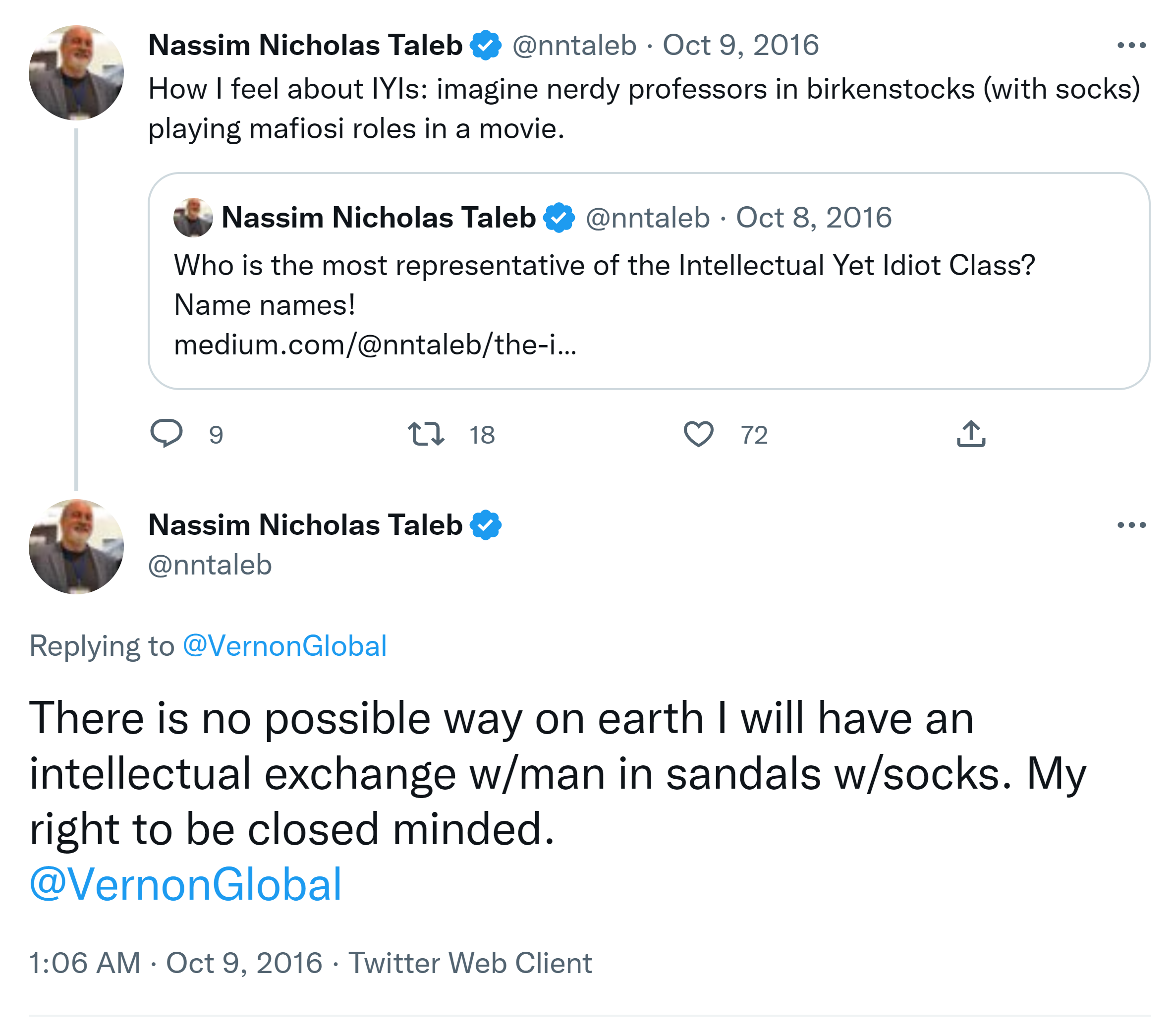Open the medium.com/@nntaleb link in quoted tweet
Viewport: 1173px width, 1036px height.
(375, 345)
